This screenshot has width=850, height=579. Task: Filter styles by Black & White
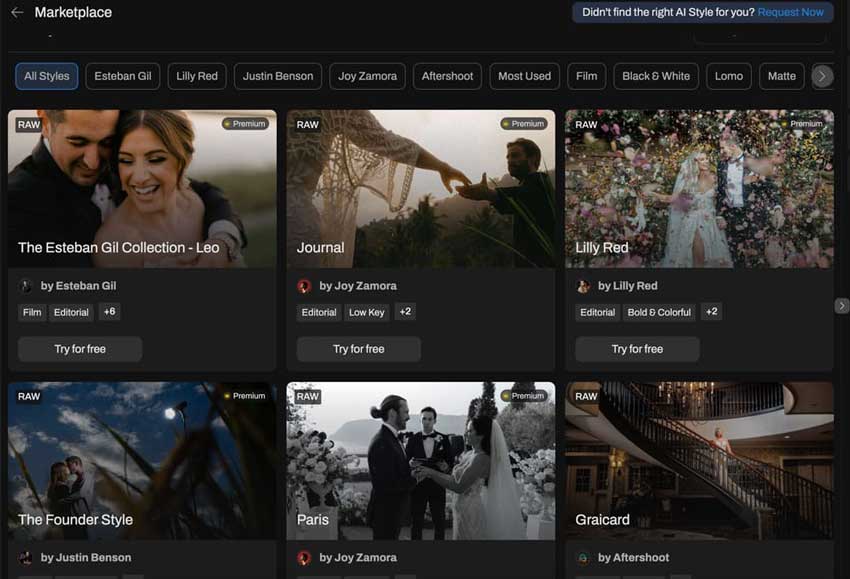[656, 76]
